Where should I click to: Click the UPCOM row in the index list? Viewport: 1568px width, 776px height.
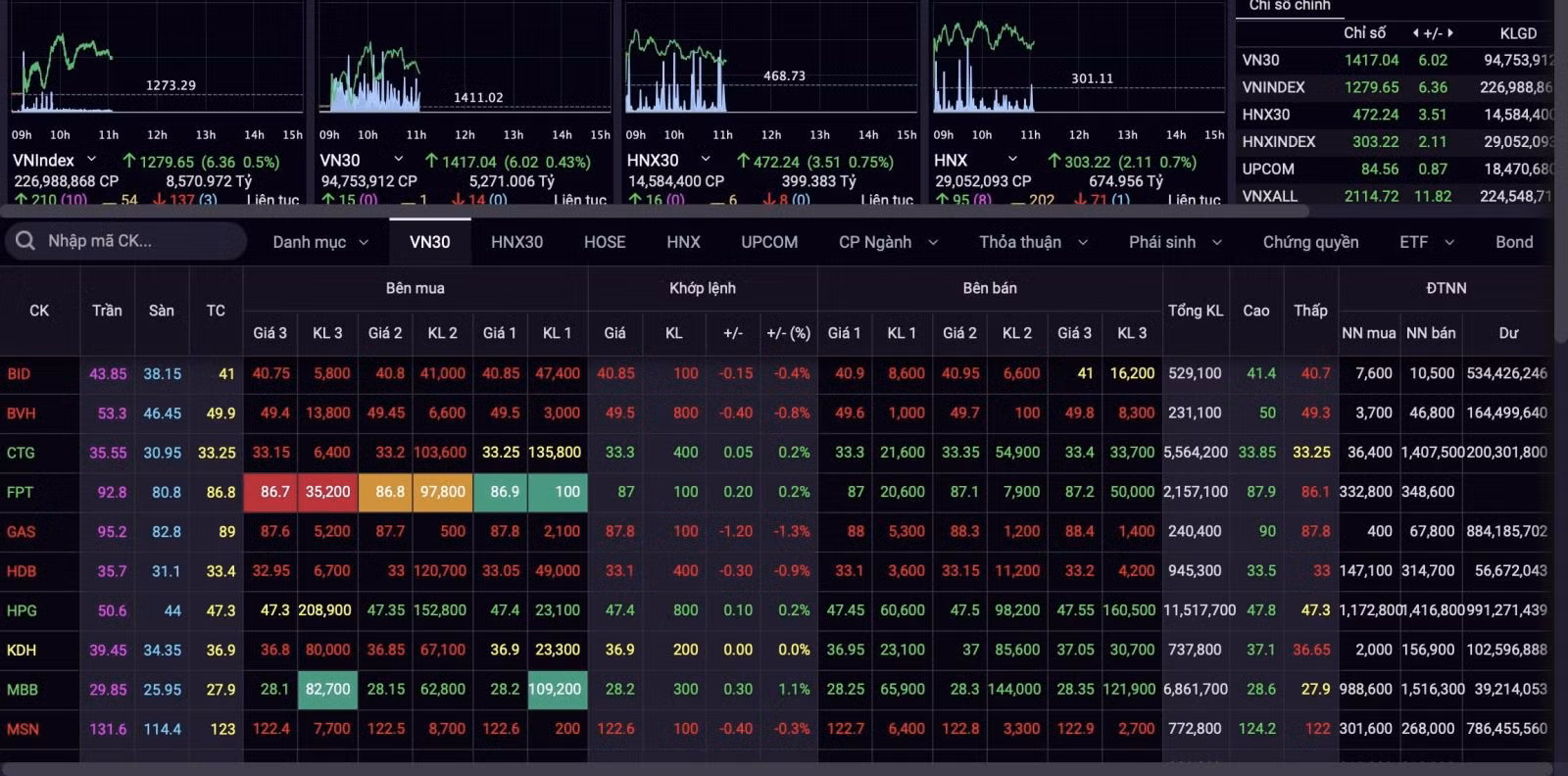click(x=1395, y=169)
